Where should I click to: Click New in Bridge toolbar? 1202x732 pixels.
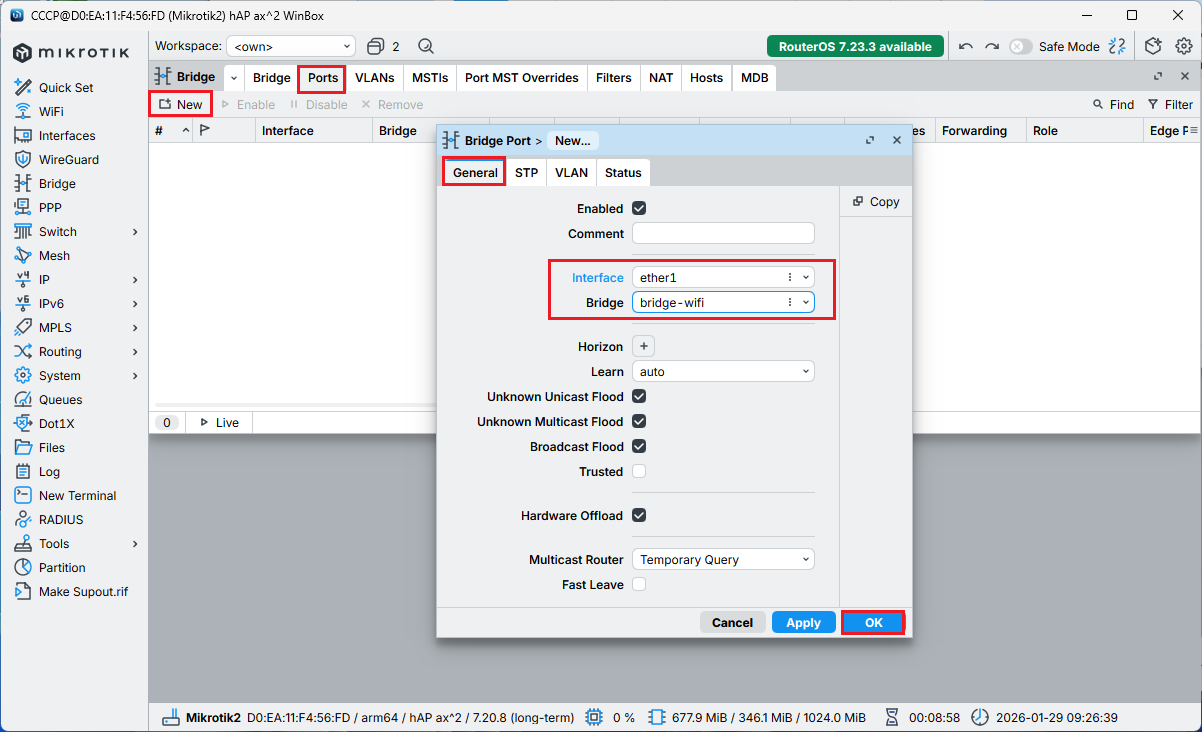[180, 104]
